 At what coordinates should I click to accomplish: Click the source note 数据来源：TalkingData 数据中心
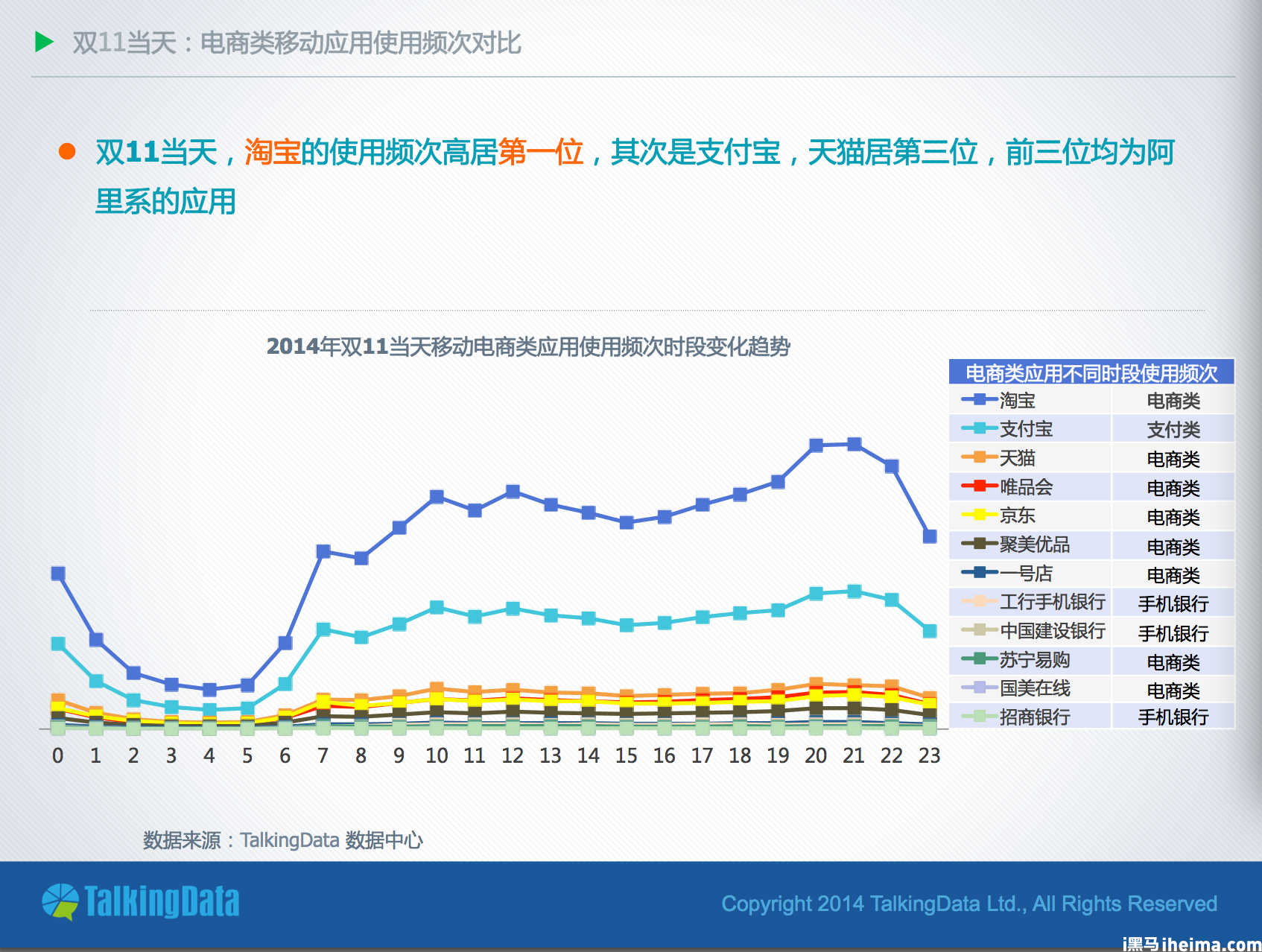click(283, 840)
